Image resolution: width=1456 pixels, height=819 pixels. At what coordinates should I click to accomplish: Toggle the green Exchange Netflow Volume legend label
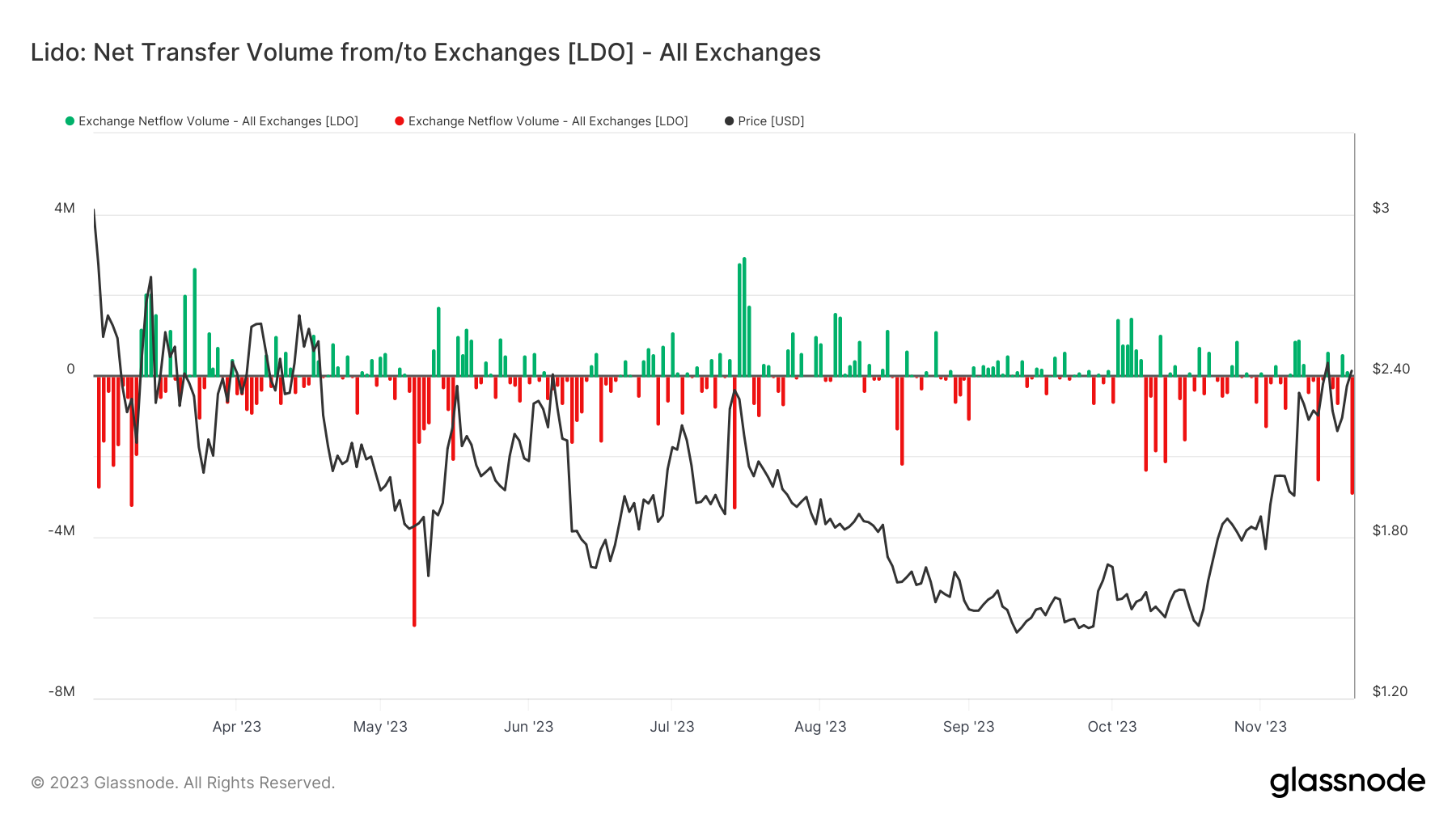pos(218,121)
